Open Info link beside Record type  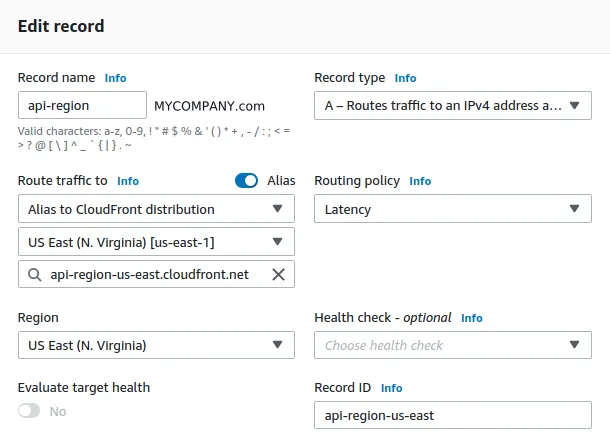405,78
